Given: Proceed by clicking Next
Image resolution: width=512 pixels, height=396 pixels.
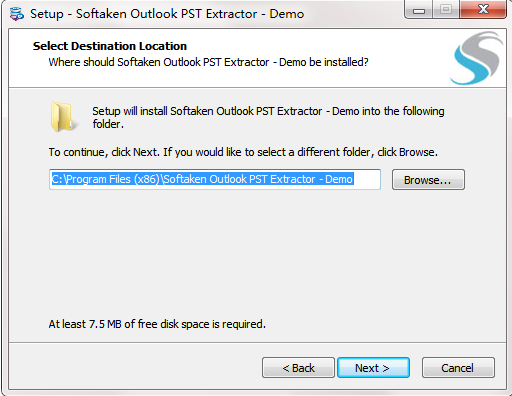Looking at the screenshot, I should coord(373,368).
